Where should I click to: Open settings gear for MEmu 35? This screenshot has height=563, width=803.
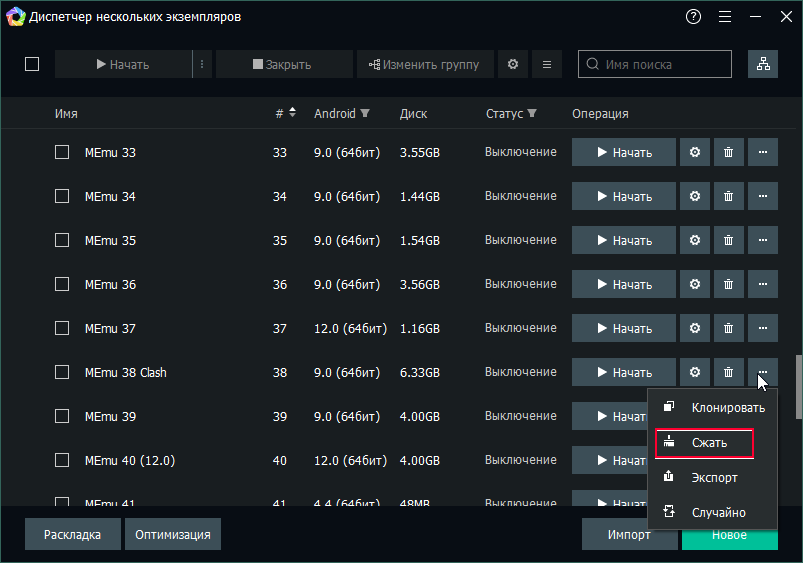[694, 240]
